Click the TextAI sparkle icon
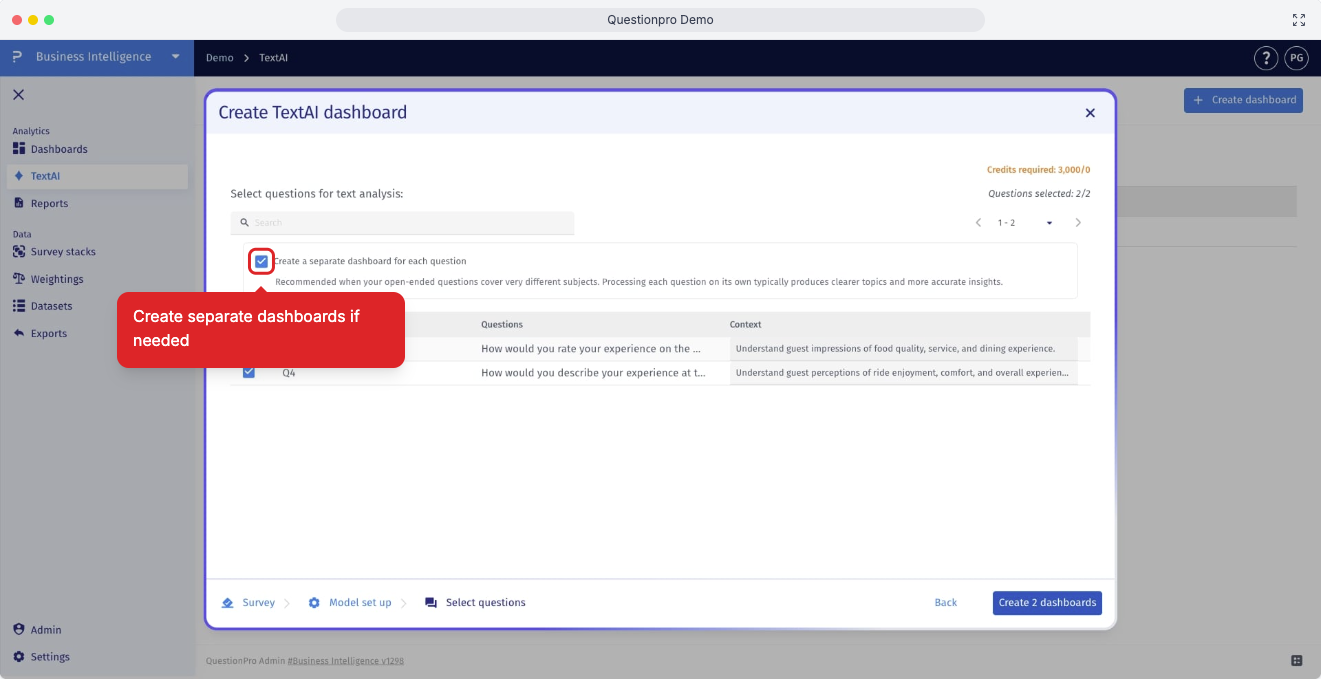 point(19,176)
